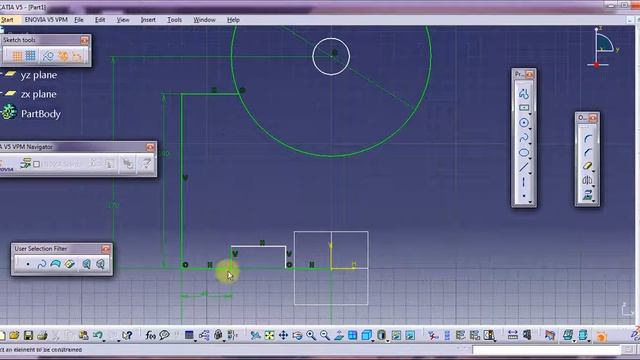Expand the Trim tool flyout arrow

point(593,171)
